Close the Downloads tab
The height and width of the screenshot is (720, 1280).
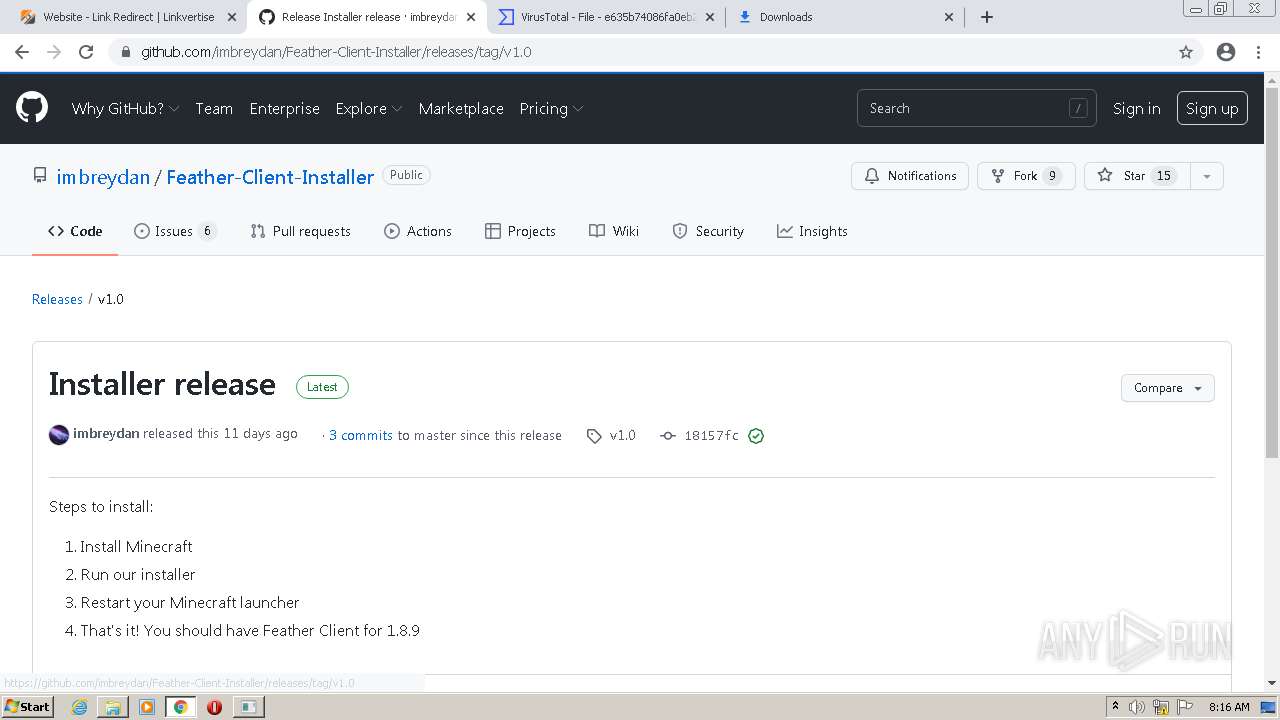pyautogui.click(x=949, y=17)
